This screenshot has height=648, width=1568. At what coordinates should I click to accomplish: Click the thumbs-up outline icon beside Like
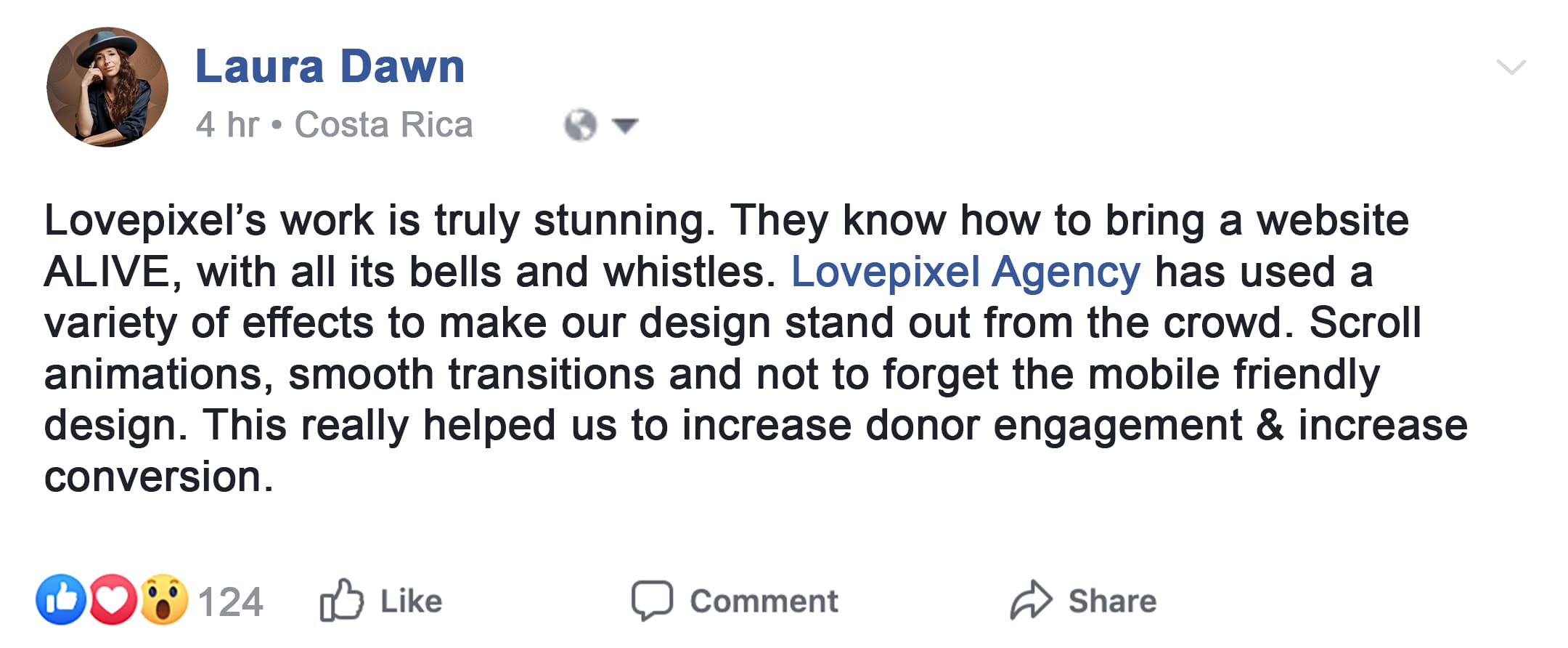341,601
